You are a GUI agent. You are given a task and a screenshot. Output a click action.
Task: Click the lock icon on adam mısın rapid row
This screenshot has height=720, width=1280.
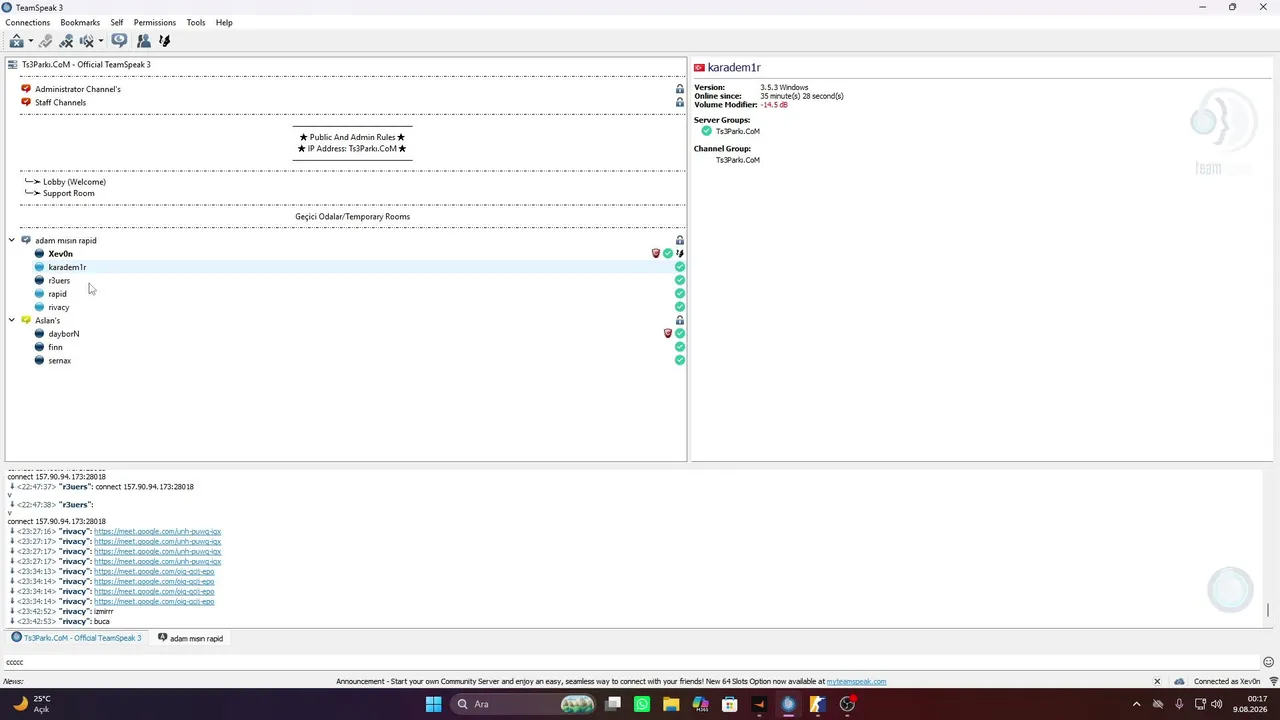point(680,240)
